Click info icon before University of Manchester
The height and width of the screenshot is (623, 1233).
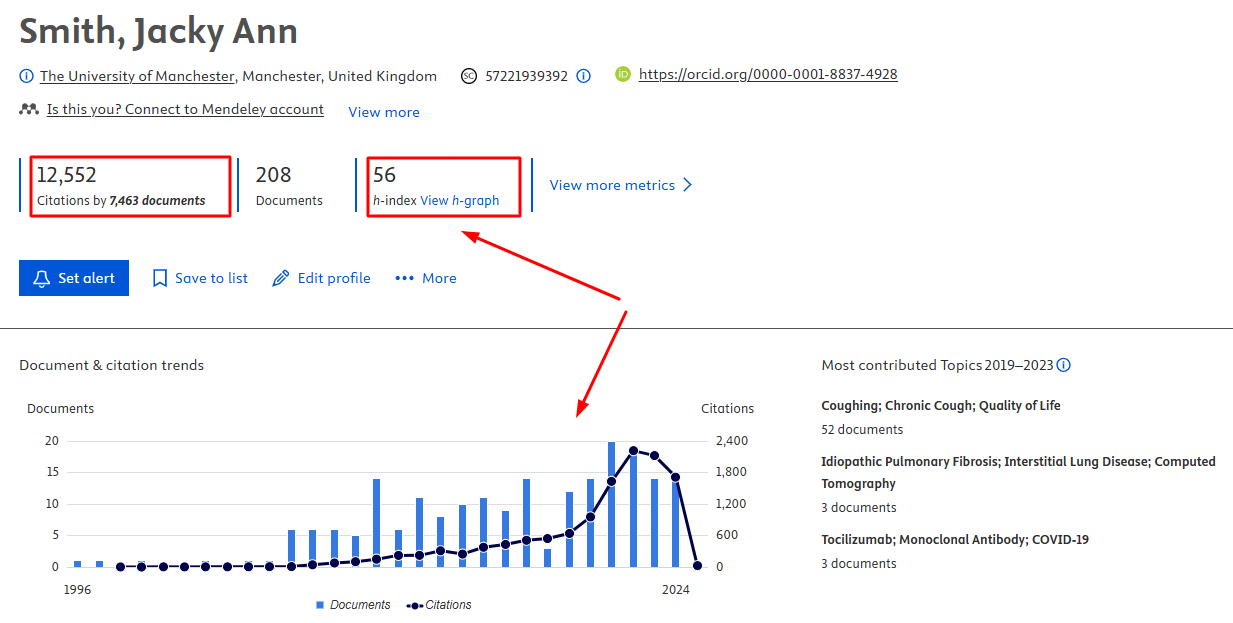click(x=27, y=76)
